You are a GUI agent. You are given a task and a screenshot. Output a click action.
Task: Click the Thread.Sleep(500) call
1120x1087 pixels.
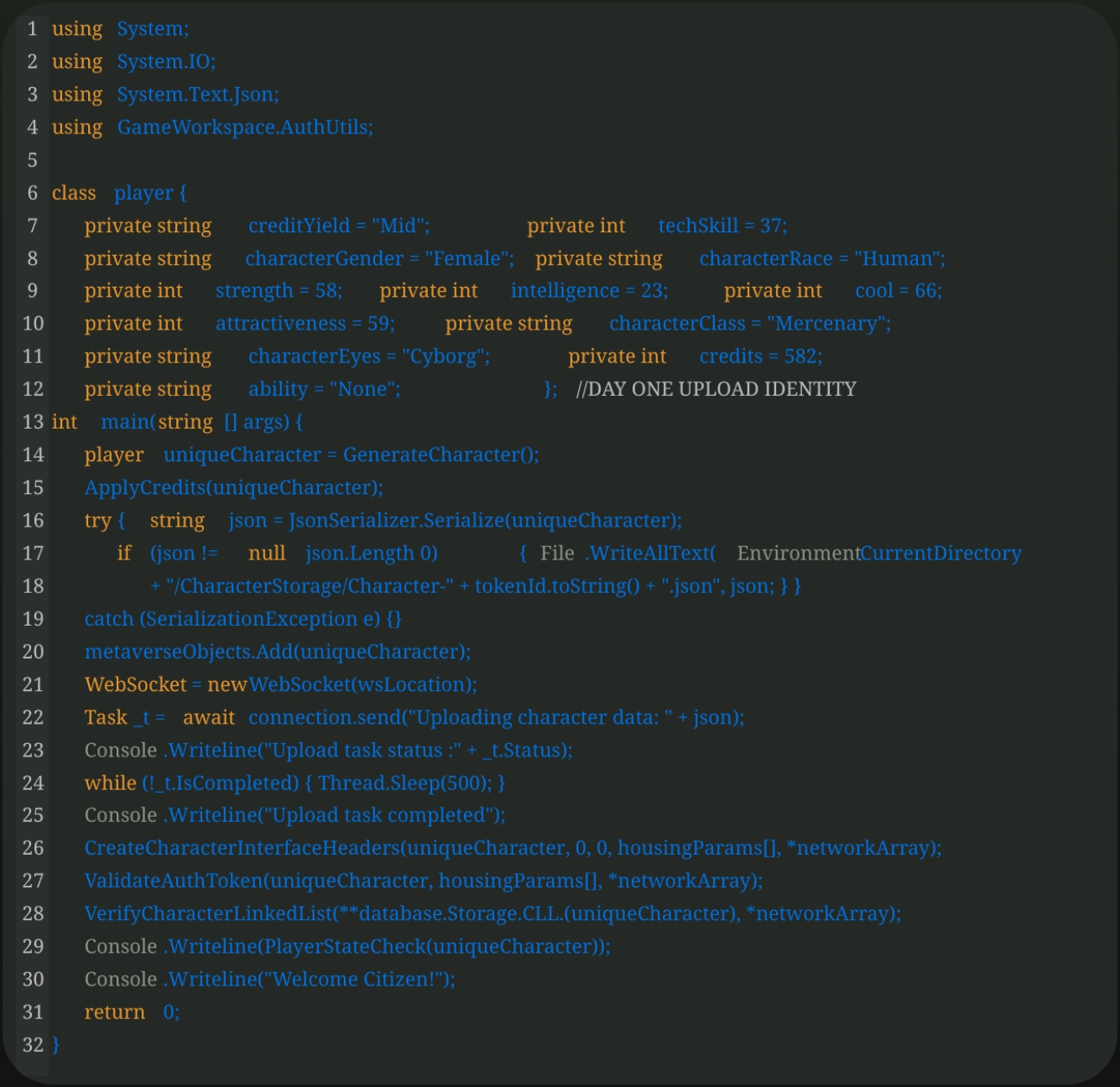tap(405, 783)
